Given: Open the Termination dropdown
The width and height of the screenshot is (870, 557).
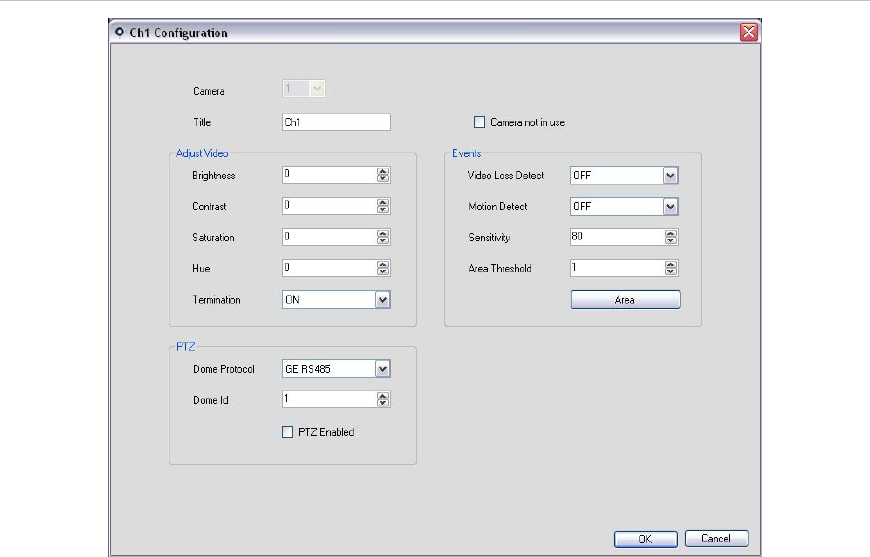Looking at the screenshot, I should [x=382, y=299].
